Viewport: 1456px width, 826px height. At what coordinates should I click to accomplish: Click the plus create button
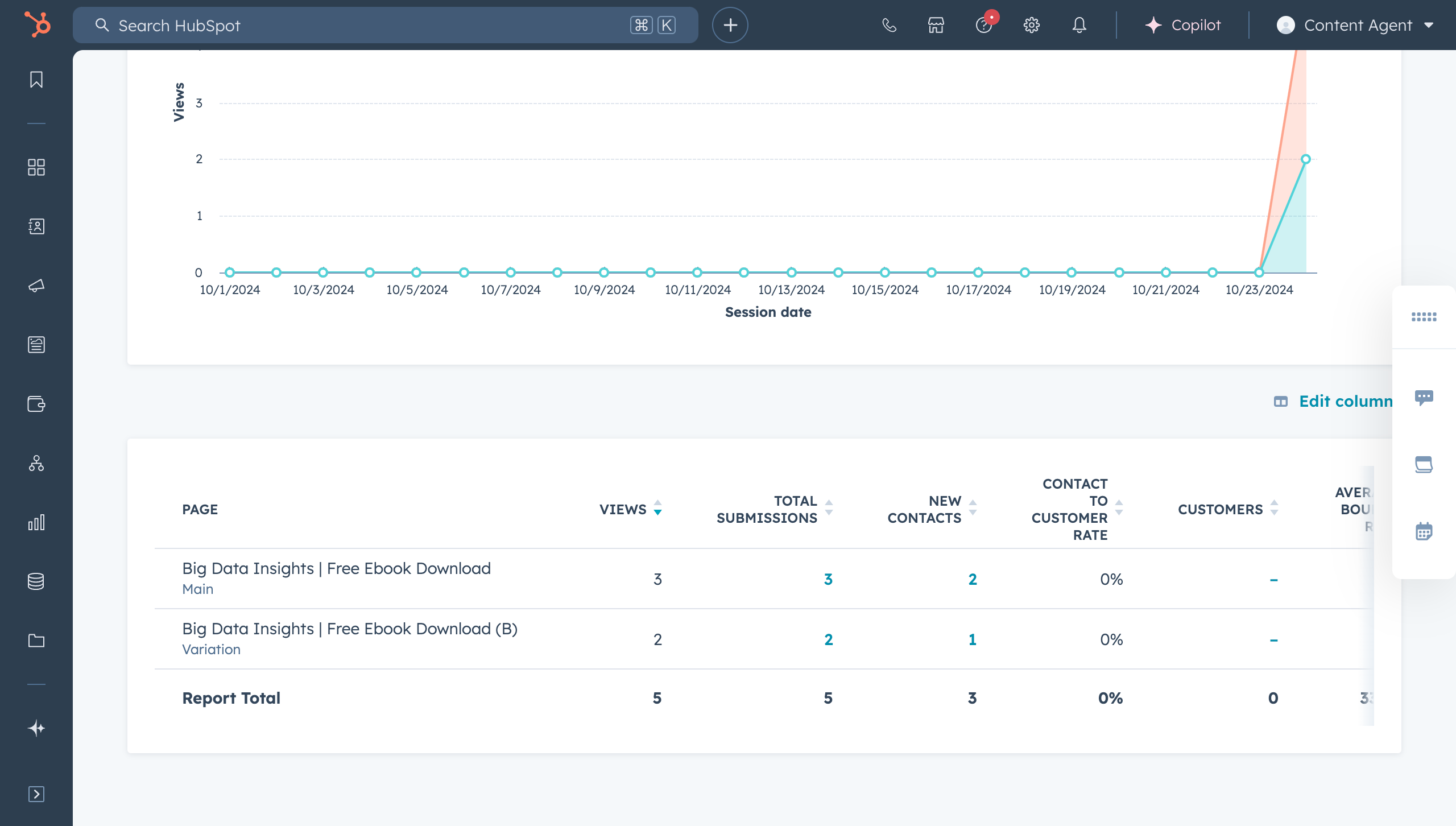pos(730,25)
